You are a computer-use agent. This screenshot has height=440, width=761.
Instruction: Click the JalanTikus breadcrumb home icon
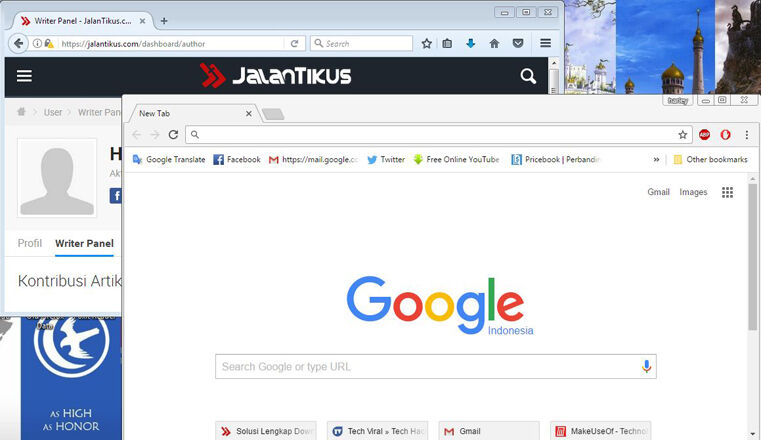click(x=21, y=112)
